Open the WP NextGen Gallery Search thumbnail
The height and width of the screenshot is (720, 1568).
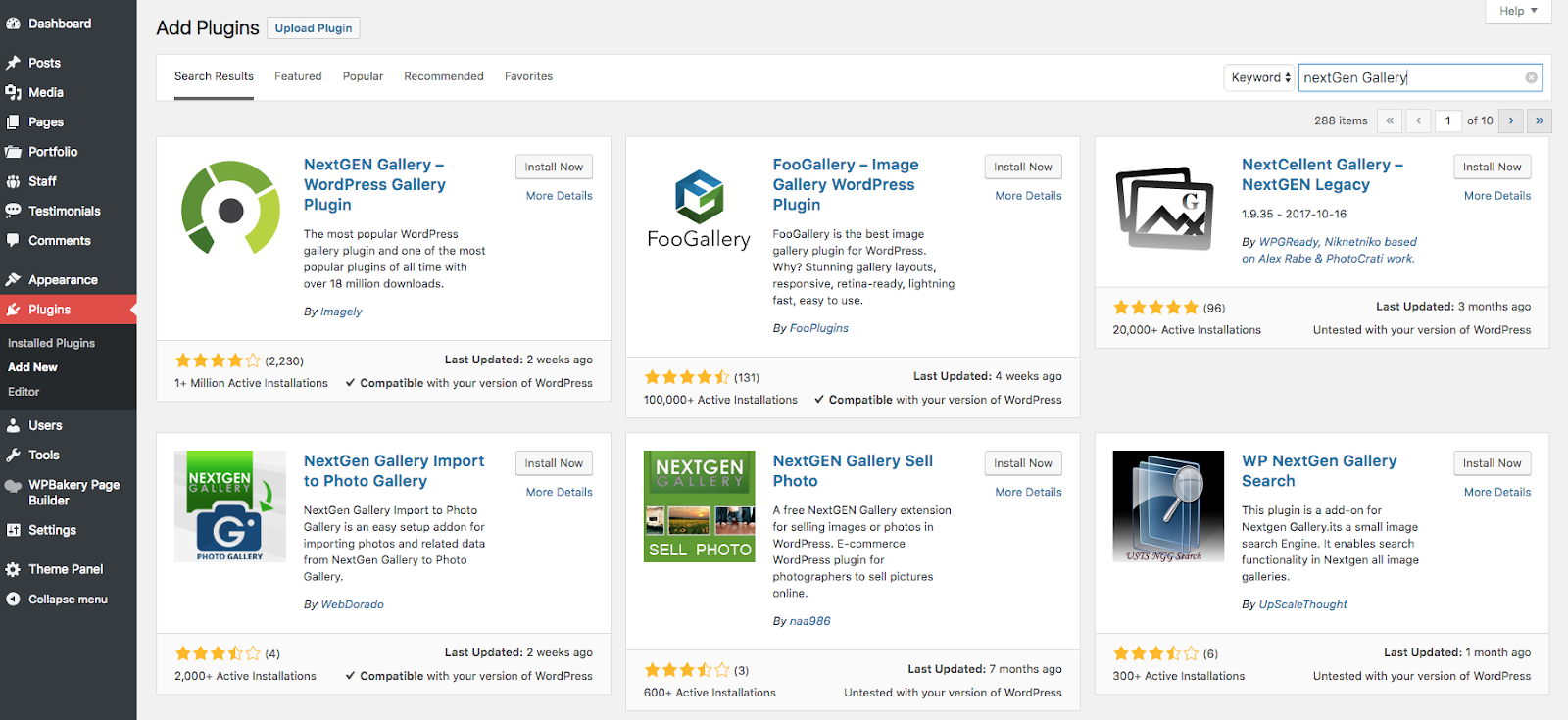[x=1168, y=506]
